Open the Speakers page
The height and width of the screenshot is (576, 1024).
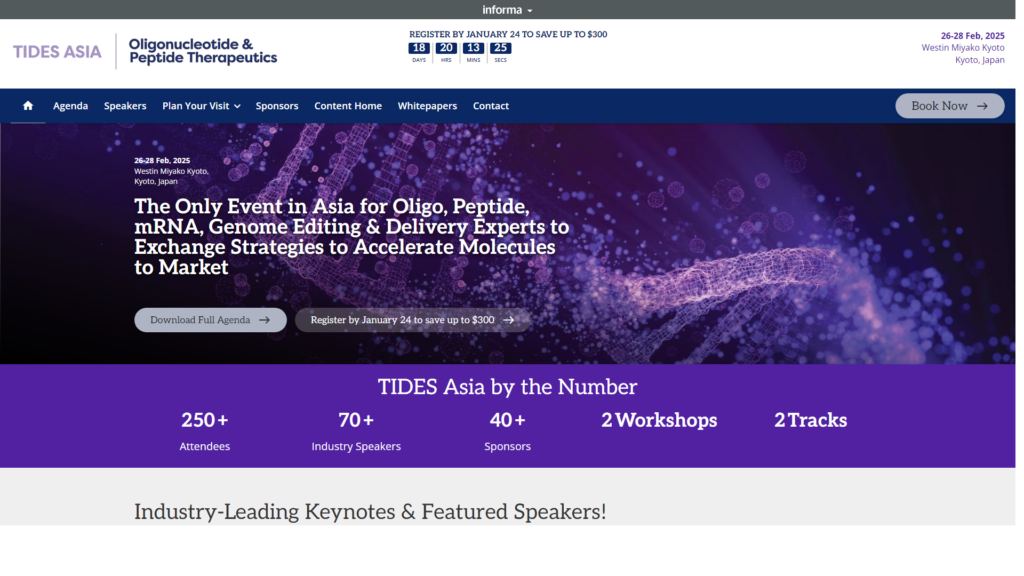tap(125, 106)
